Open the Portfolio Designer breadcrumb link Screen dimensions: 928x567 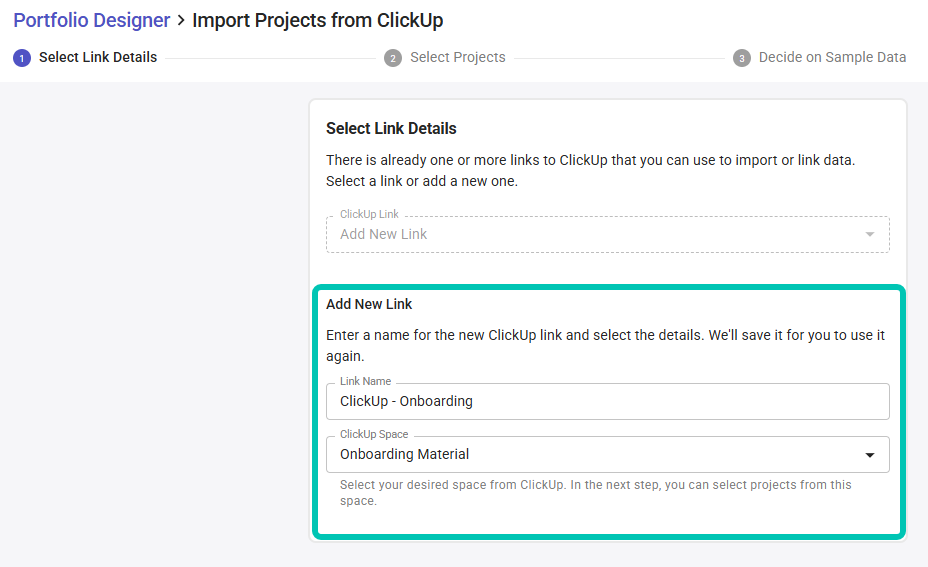(92, 20)
